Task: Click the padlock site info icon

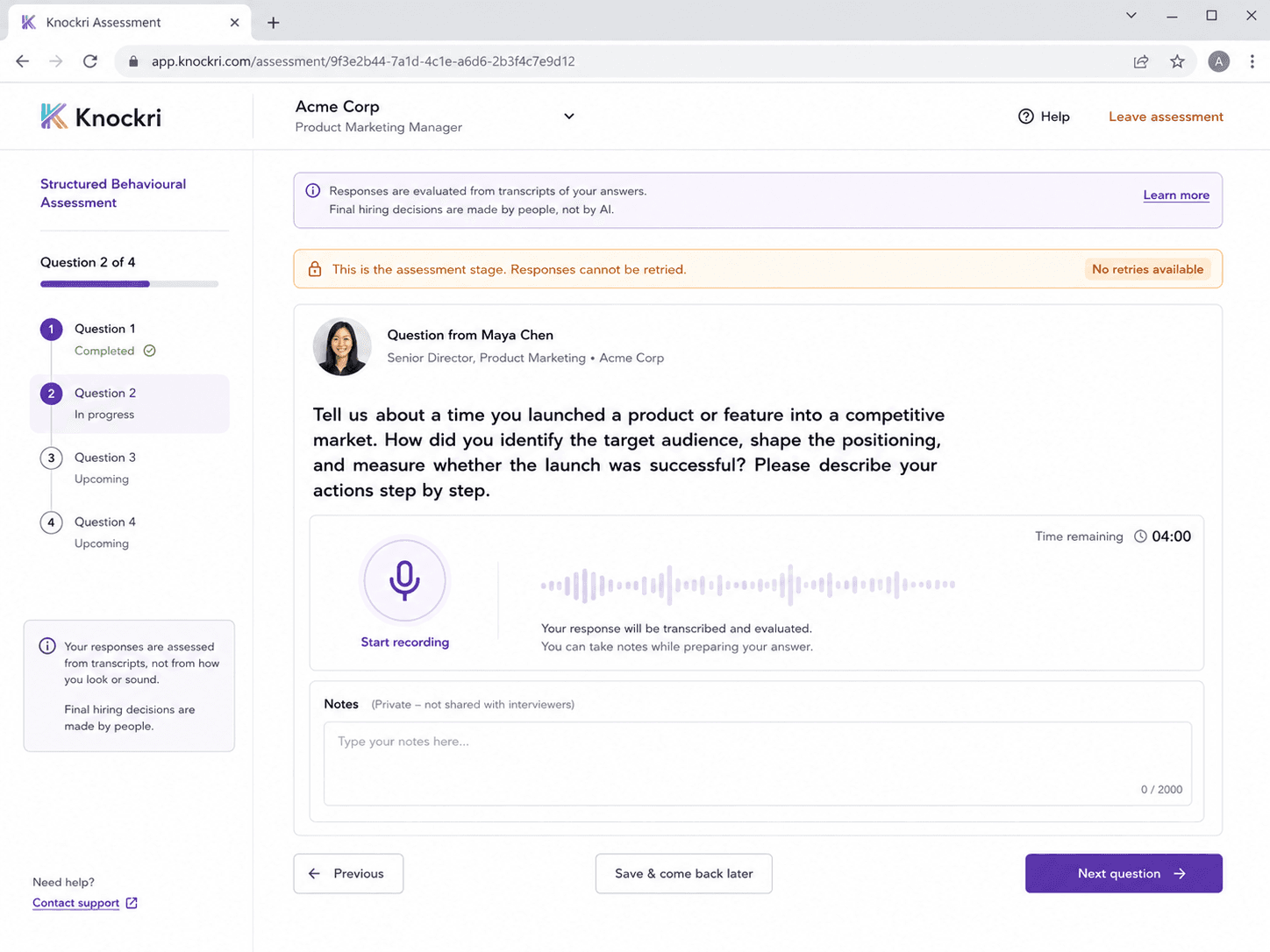Action: pyautogui.click(x=133, y=61)
